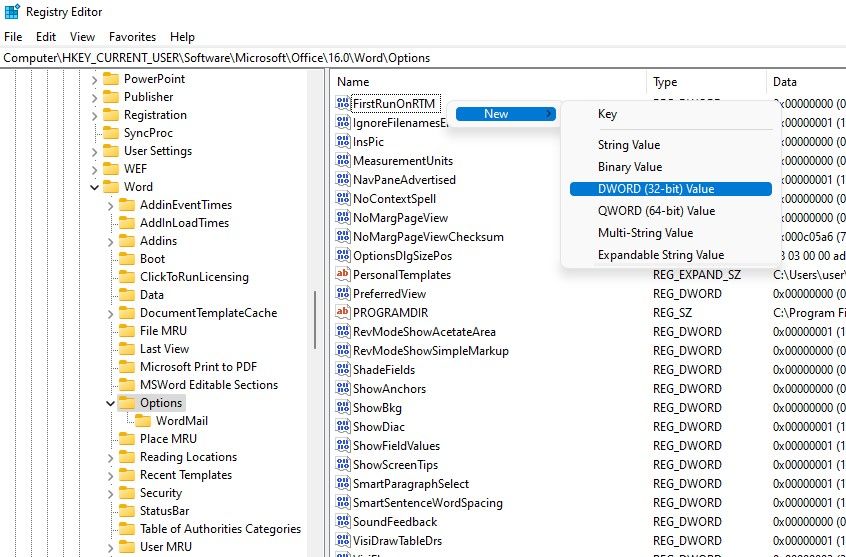Click the NavPaneAdvertised value icon

[x=343, y=179]
